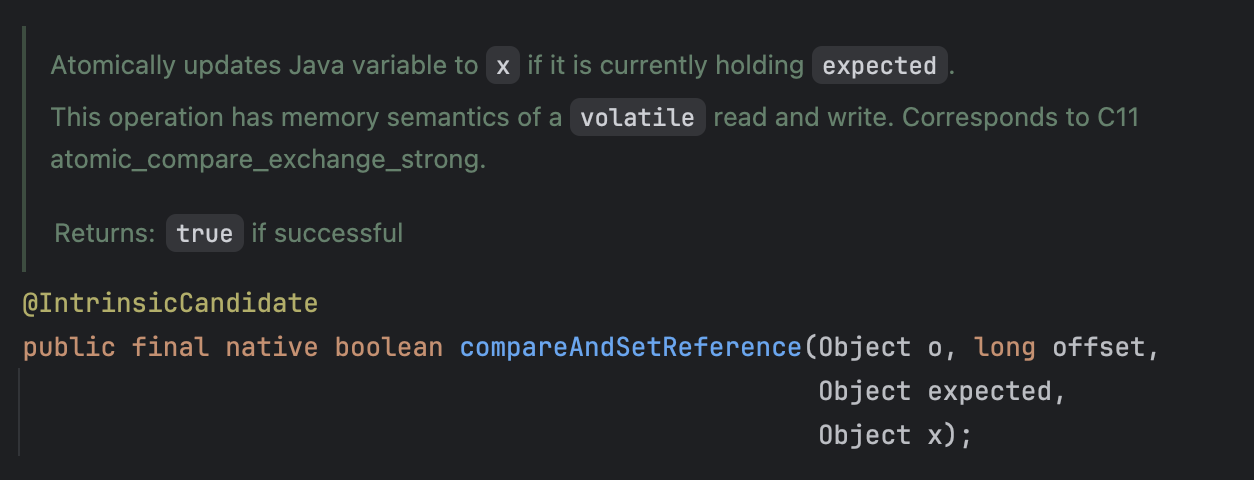1254x480 pixels.
Task: Place cursor on the 'public' keyword
Action: coord(68,348)
